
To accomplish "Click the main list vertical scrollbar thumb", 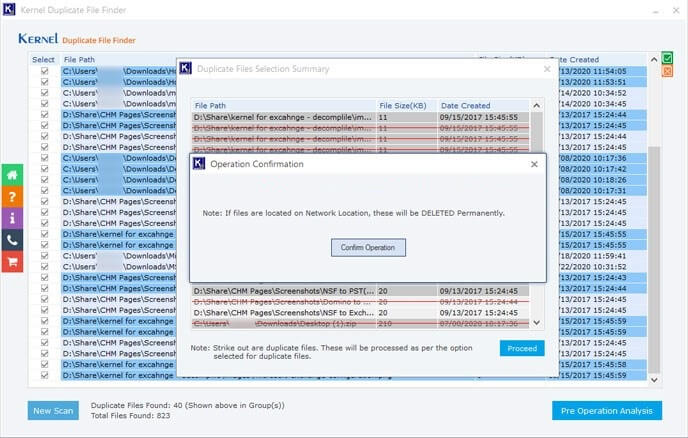I will coord(654,260).
